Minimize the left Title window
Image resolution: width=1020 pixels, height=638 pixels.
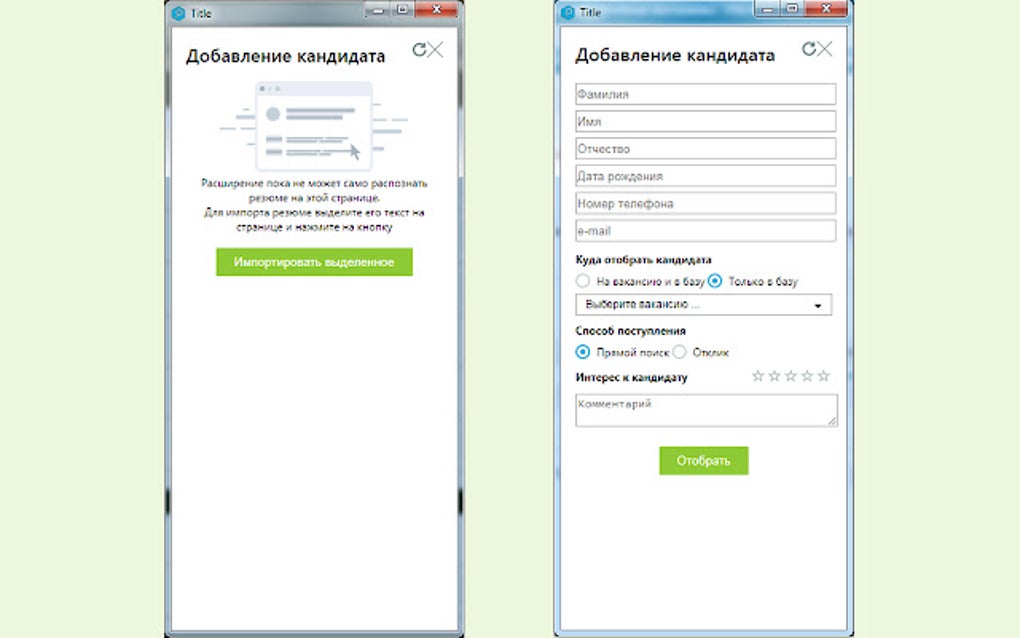[377, 10]
